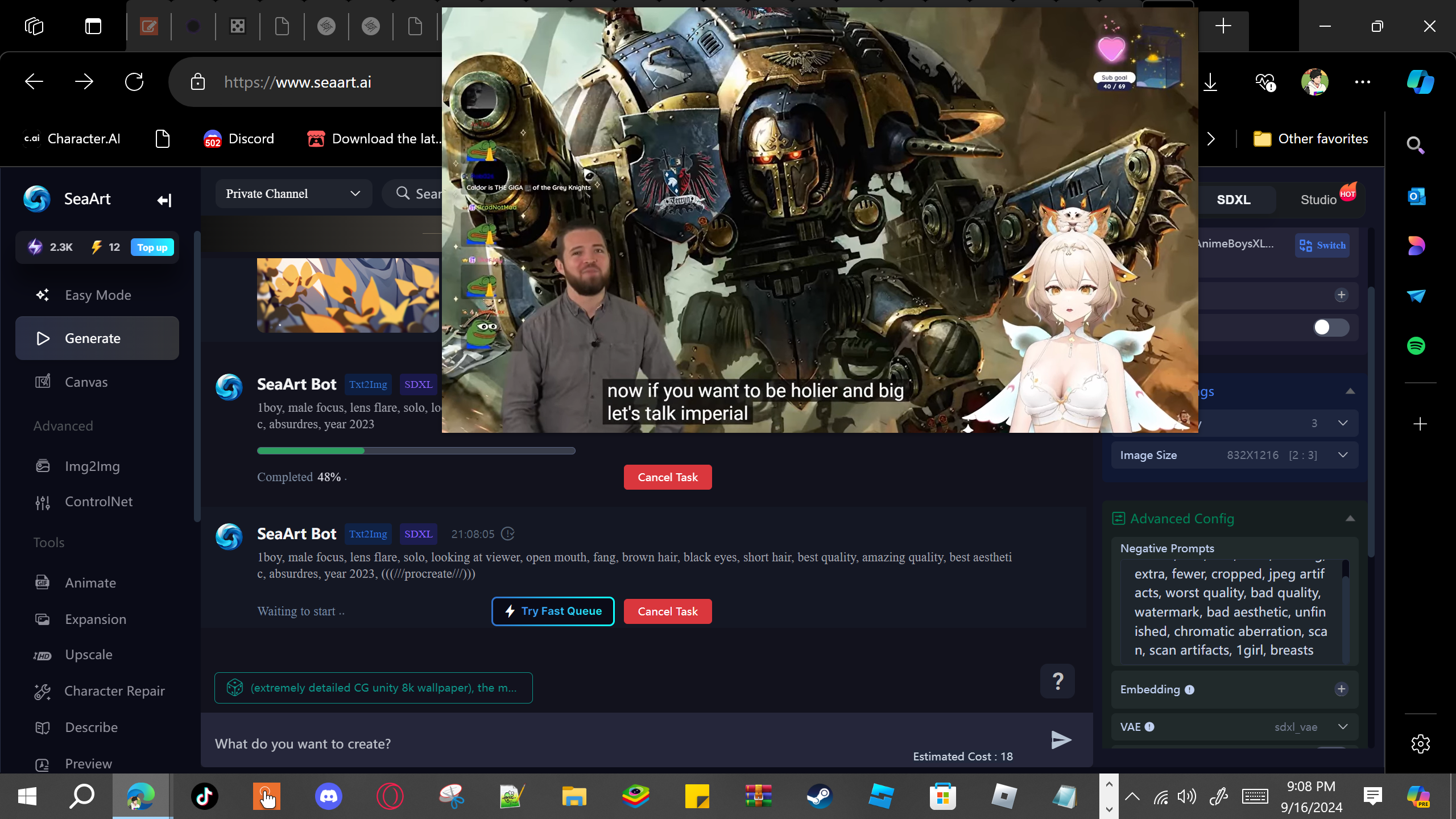Show info about Embedding
The image size is (1456, 819).
point(1189,690)
